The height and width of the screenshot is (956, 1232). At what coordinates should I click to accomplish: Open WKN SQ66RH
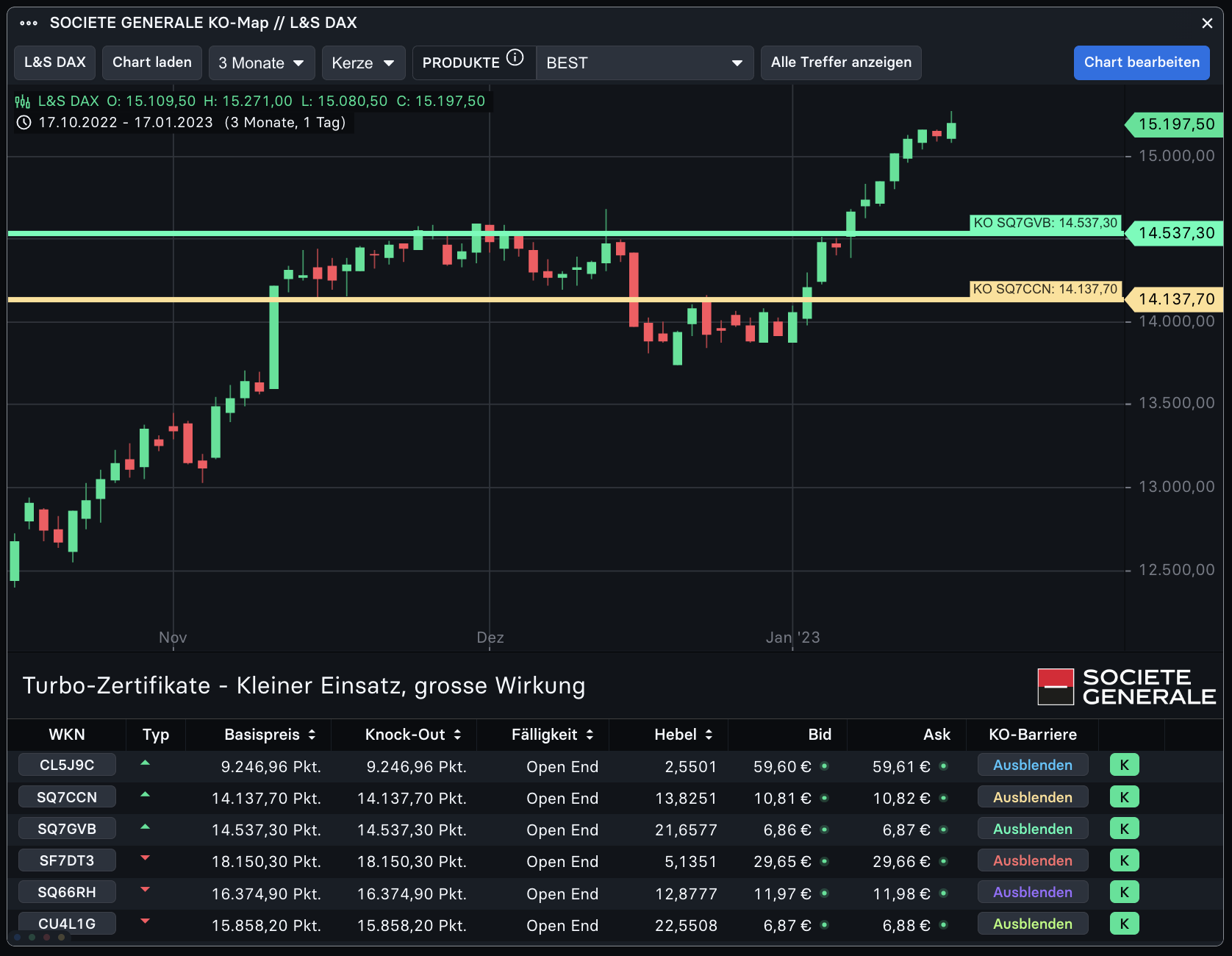(x=67, y=891)
